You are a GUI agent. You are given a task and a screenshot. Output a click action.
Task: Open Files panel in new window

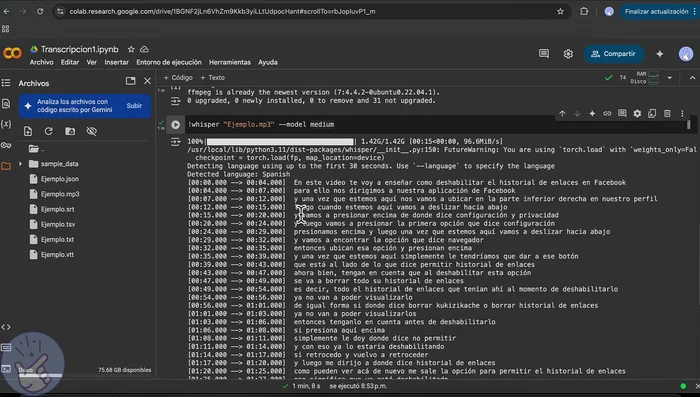130,81
